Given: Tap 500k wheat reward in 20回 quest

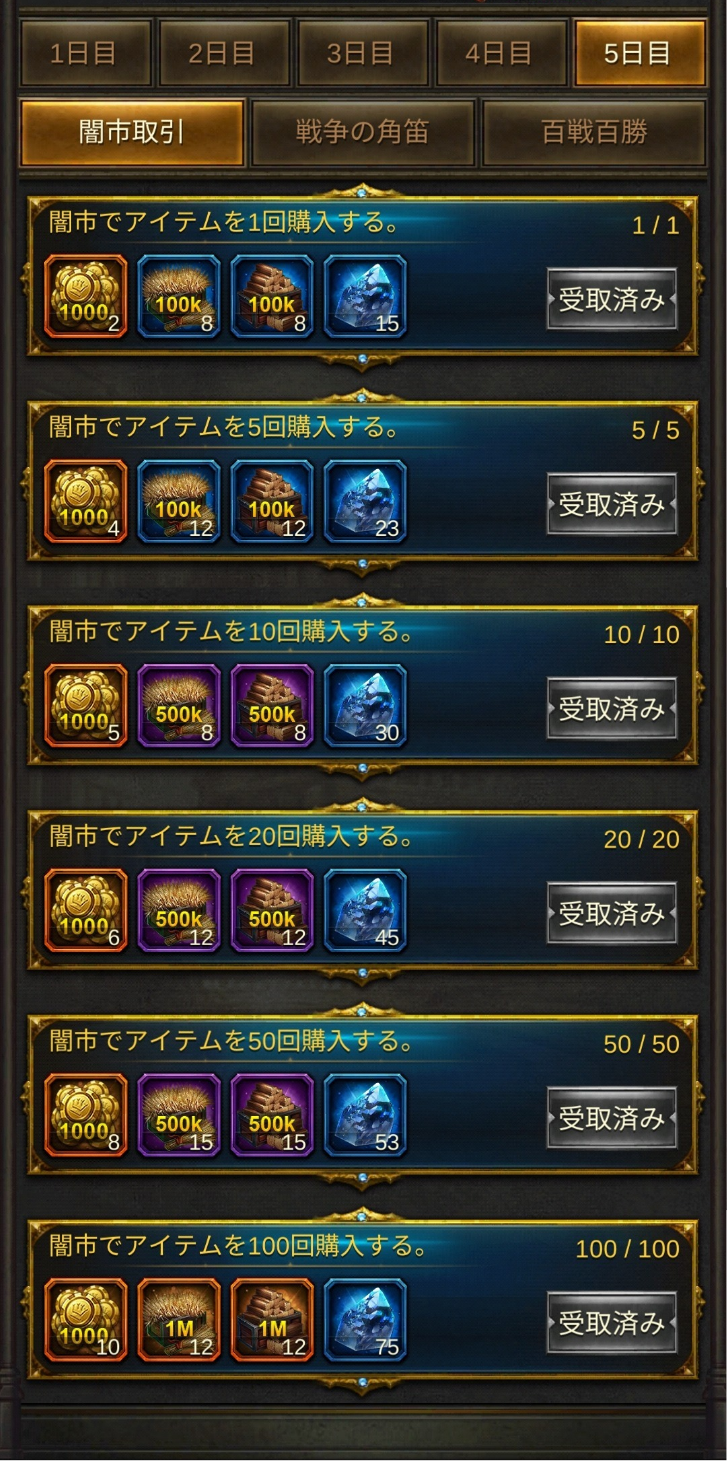Looking at the screenshot, I should (179, 911).
